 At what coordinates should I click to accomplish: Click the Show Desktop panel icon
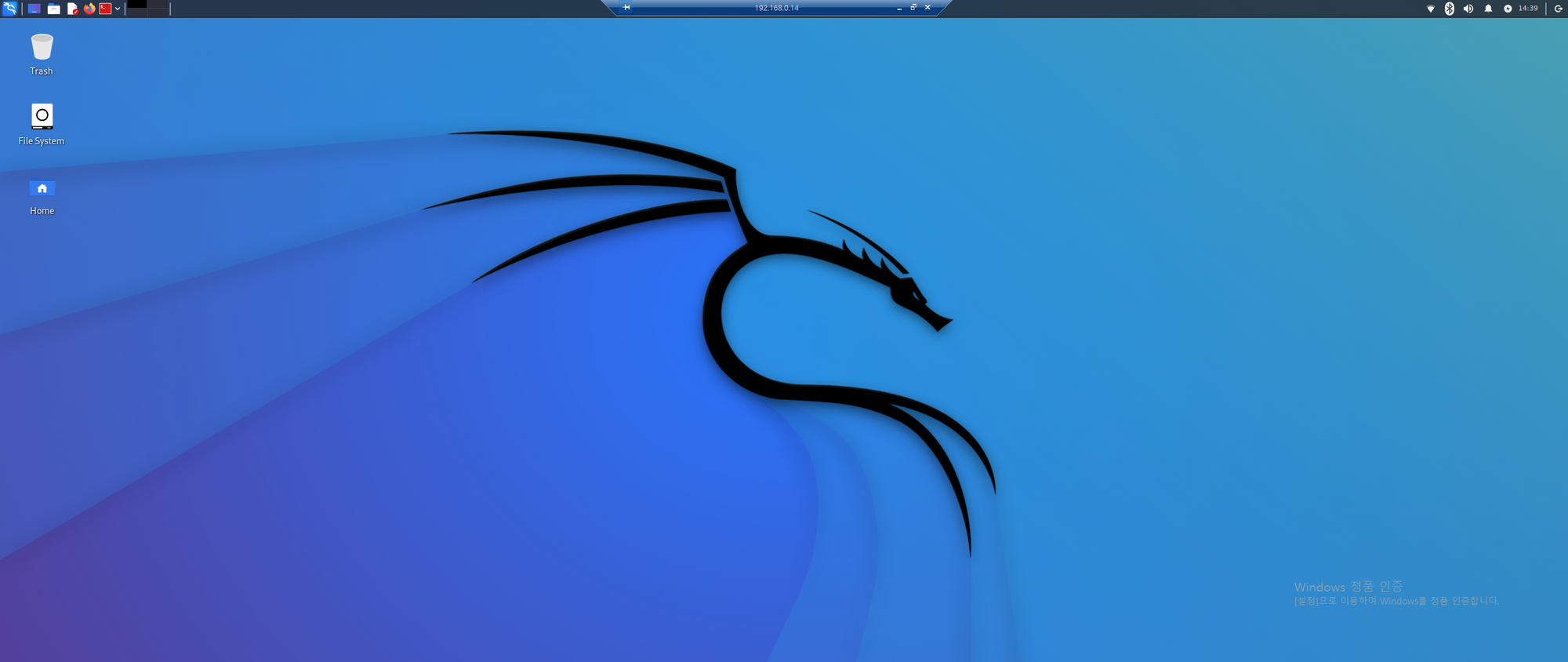pos(34,9)
